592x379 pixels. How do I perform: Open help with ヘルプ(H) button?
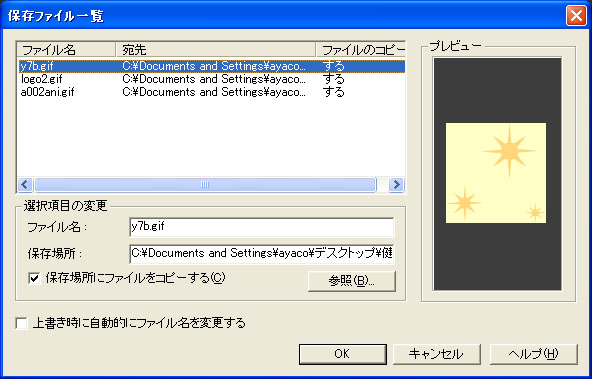533,354
